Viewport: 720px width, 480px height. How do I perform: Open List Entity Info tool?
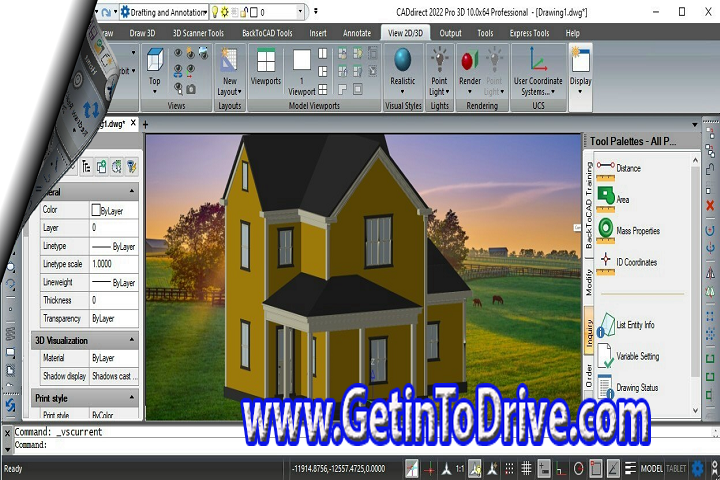click(625, 325)
